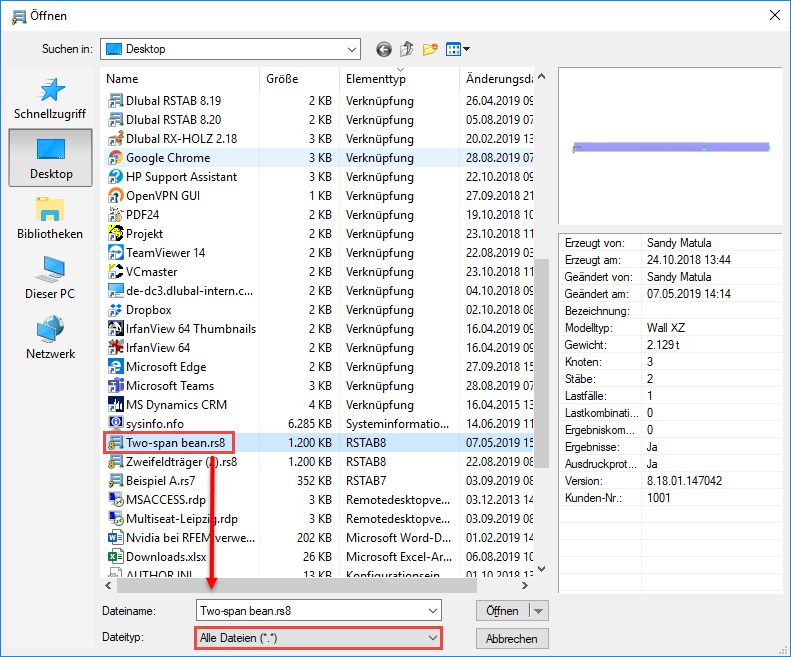Select Schnellzugriff in the places bar
791x657 pixels.
[50, 98]
